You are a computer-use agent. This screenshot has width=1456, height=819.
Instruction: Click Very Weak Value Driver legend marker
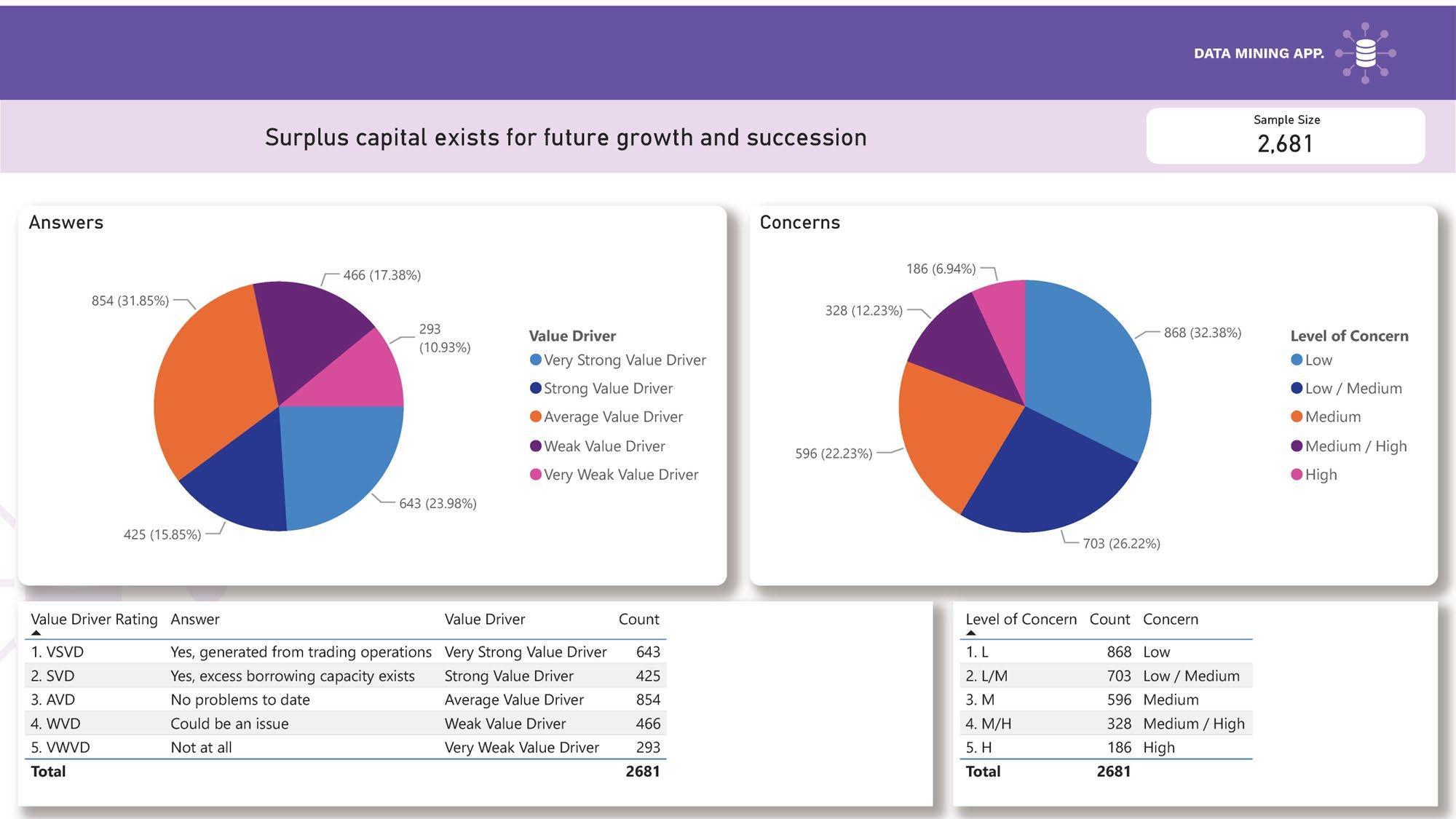click(x=536, y=475)
